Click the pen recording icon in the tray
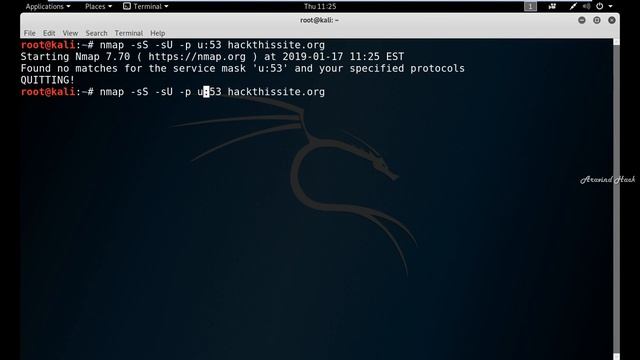 pyautogui.click(x=573, y=6)
